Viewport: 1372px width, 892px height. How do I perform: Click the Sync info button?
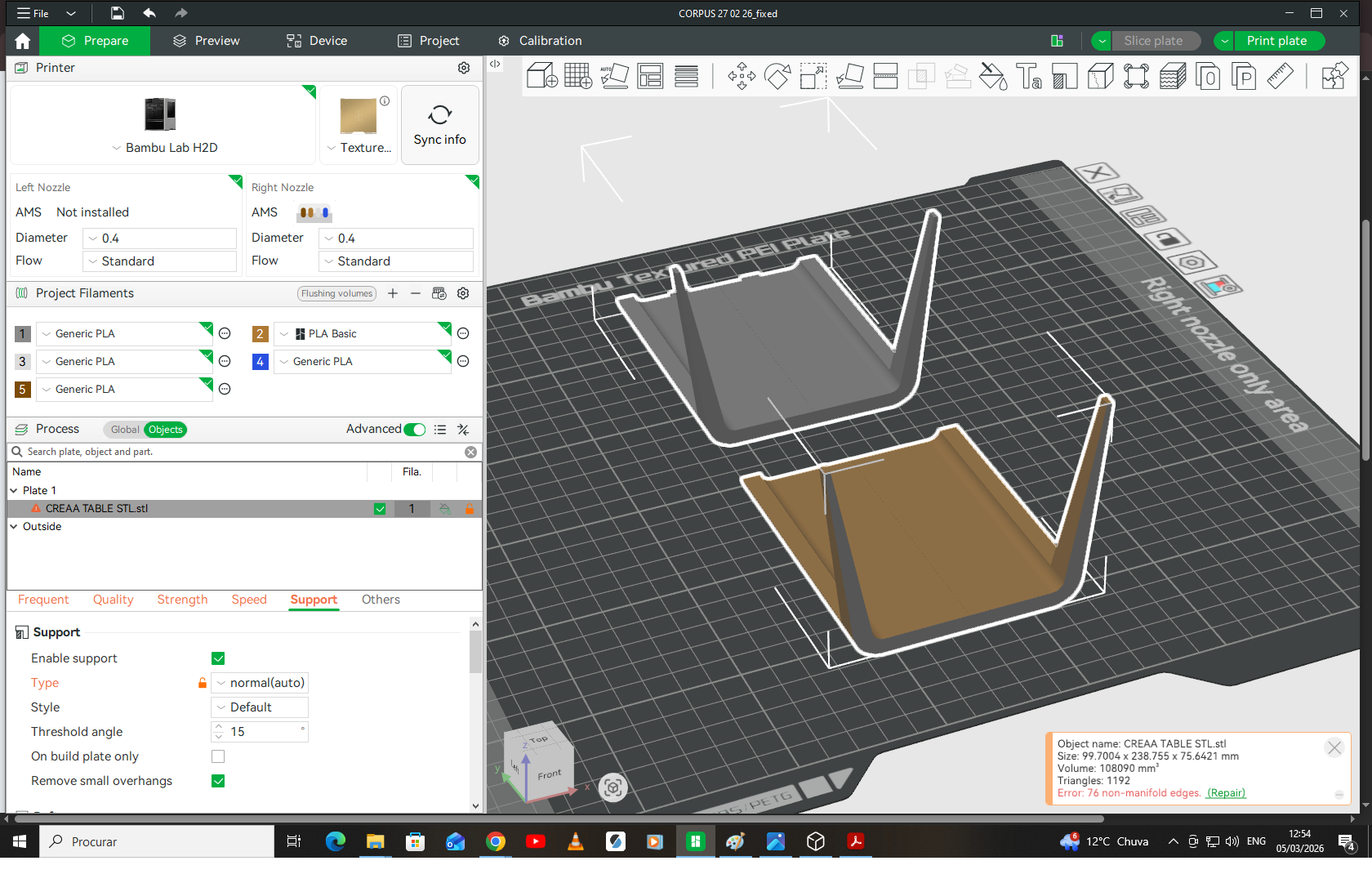pyautogui.click(x=439, y=125)
